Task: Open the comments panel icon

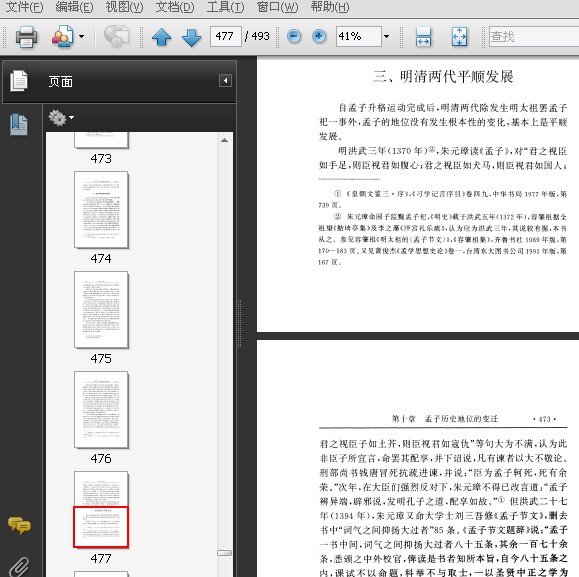Action: click(19, 525)
